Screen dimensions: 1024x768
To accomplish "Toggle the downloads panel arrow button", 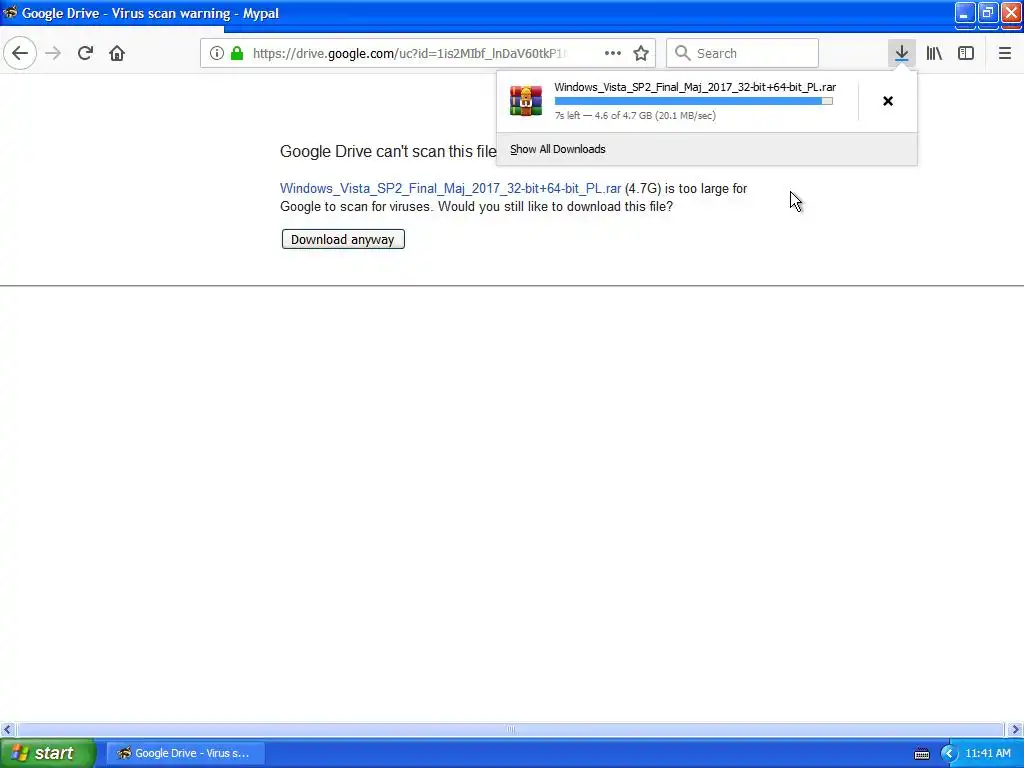I will click(901, 53).
